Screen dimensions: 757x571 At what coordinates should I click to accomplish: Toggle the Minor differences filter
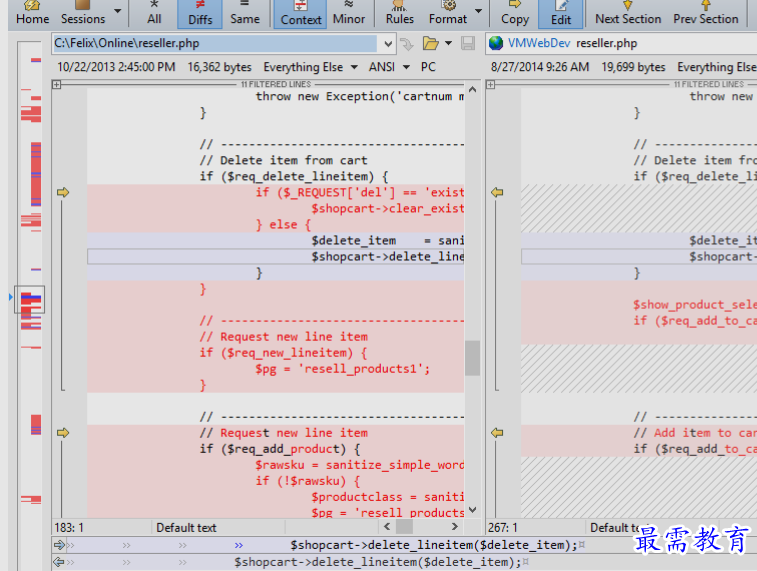click(349, 14)
